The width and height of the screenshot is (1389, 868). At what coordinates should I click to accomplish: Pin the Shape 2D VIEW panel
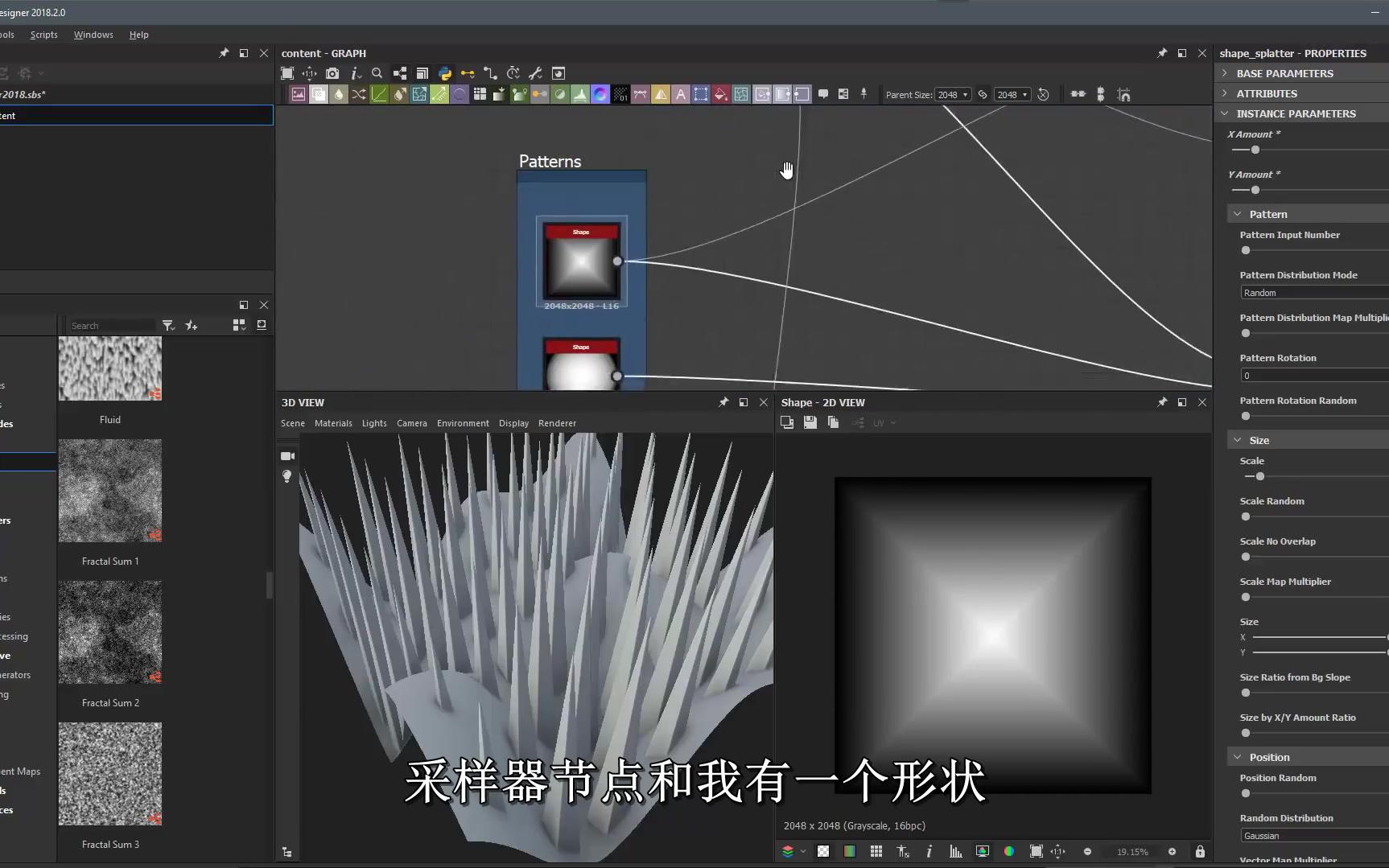pos(1162,402)
